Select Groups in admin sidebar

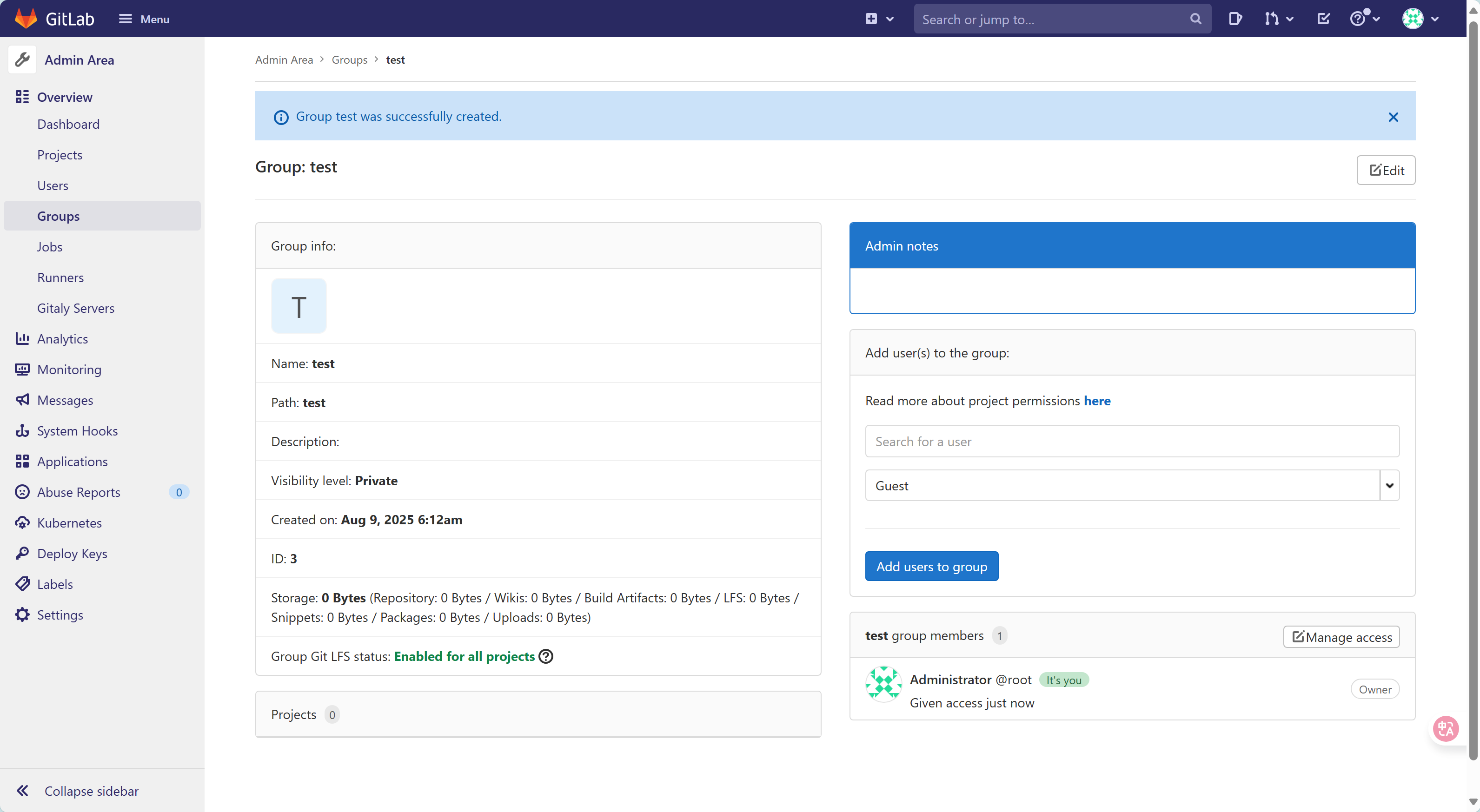pyautogui.click(x=102, y=216)
